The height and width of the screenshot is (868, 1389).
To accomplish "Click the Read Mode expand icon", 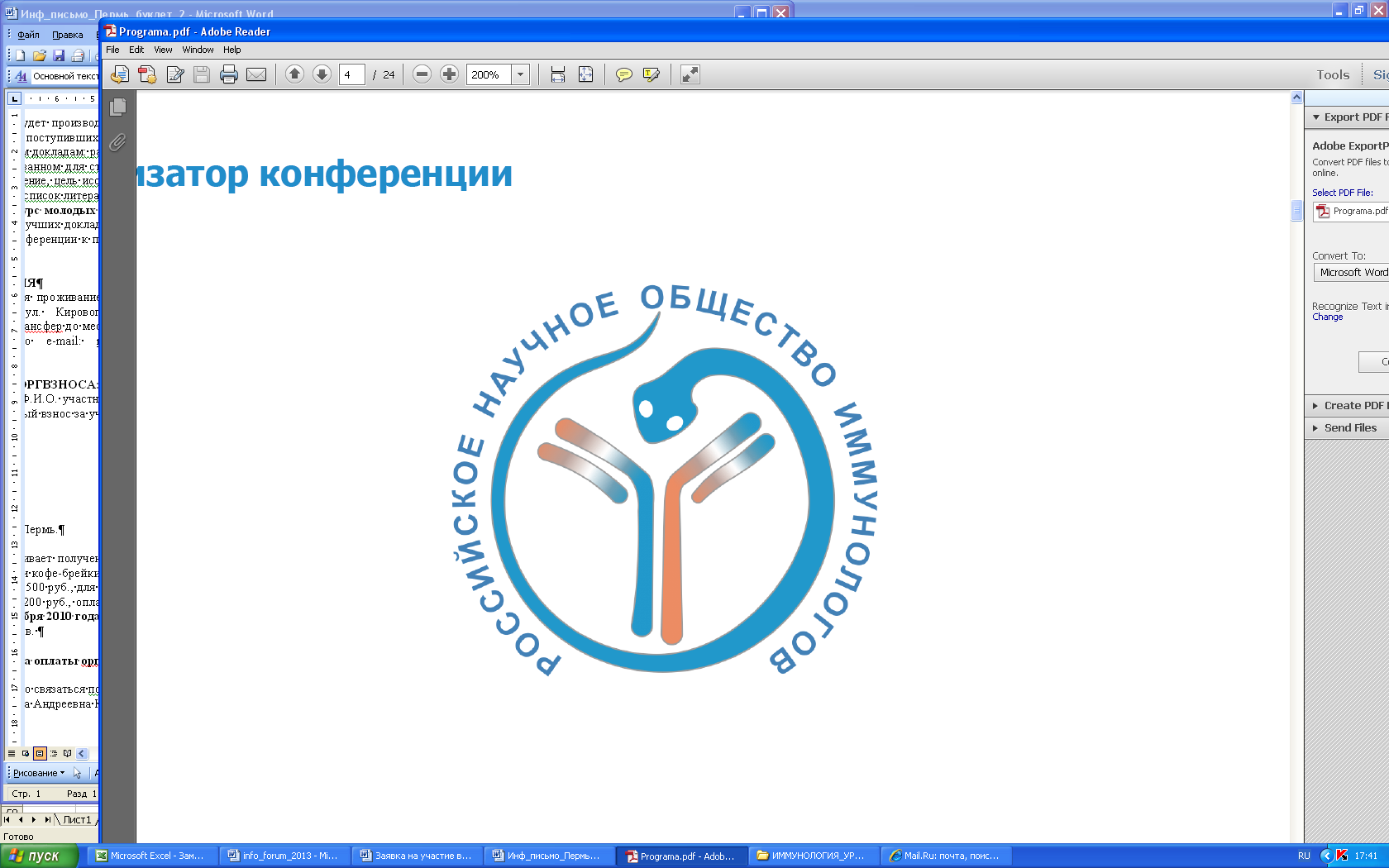I will tap(690, 74).
